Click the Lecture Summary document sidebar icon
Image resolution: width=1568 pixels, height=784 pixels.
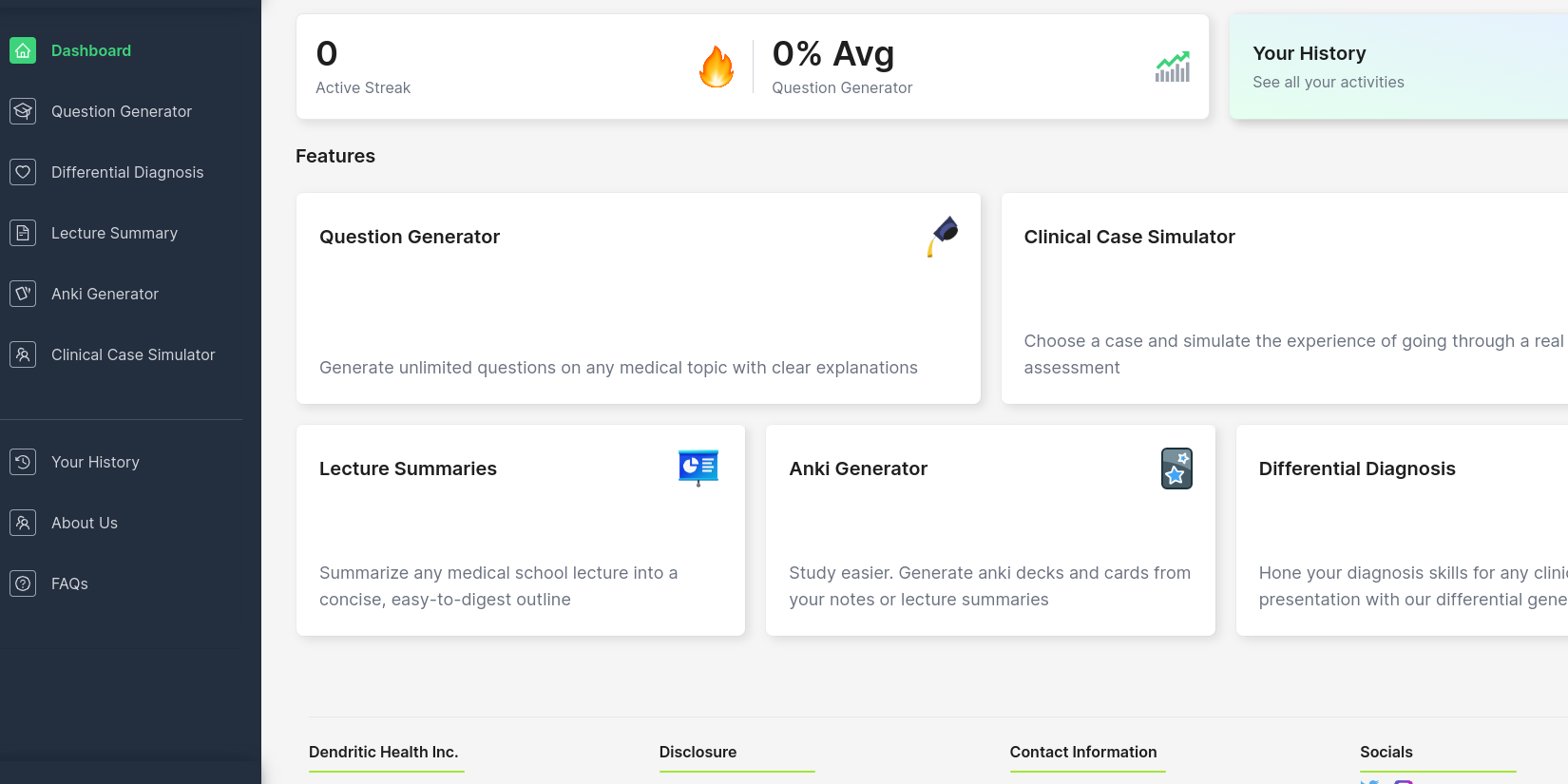(x=23, y=233)
